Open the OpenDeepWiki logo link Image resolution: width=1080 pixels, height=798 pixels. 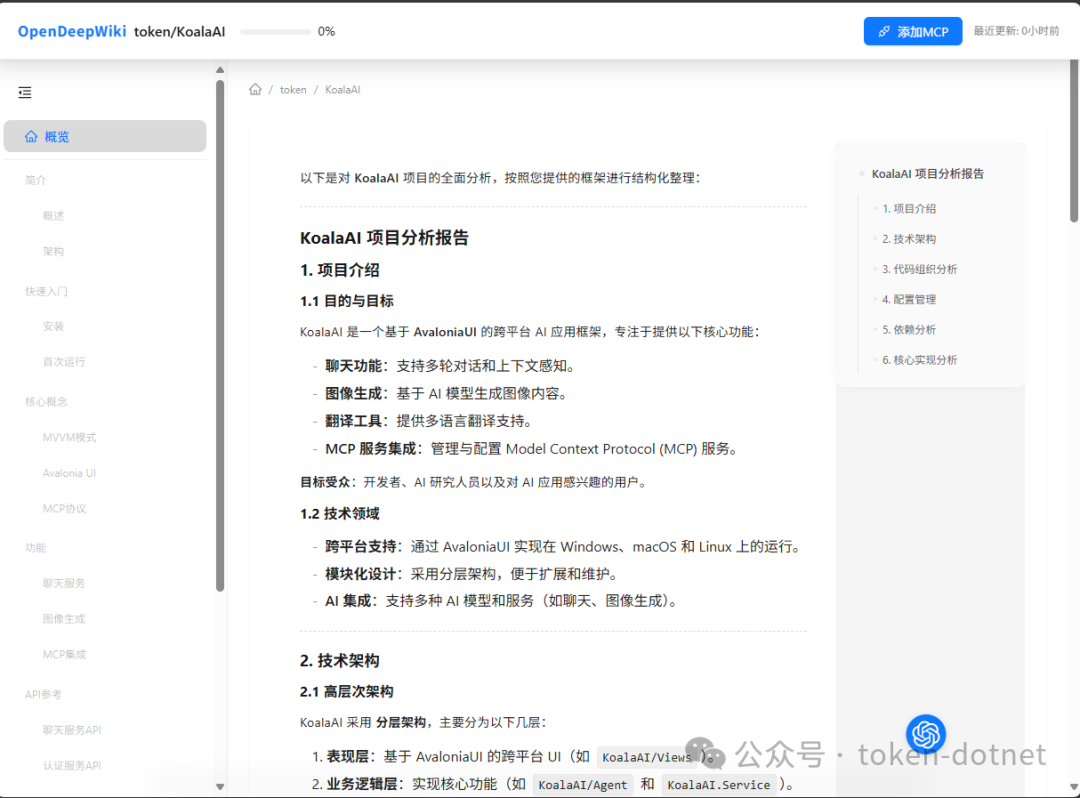(72, 32)
